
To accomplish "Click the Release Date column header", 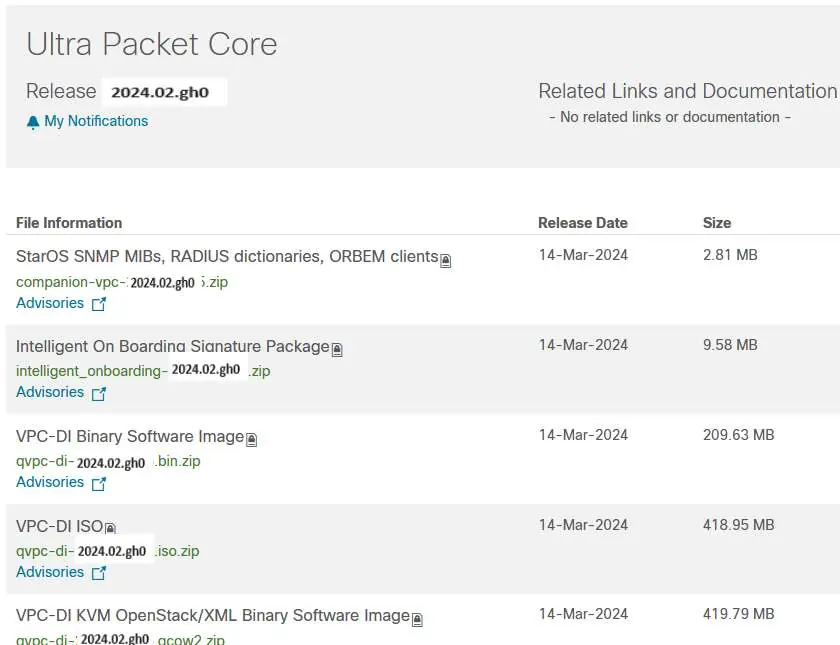I will point(583,223).
